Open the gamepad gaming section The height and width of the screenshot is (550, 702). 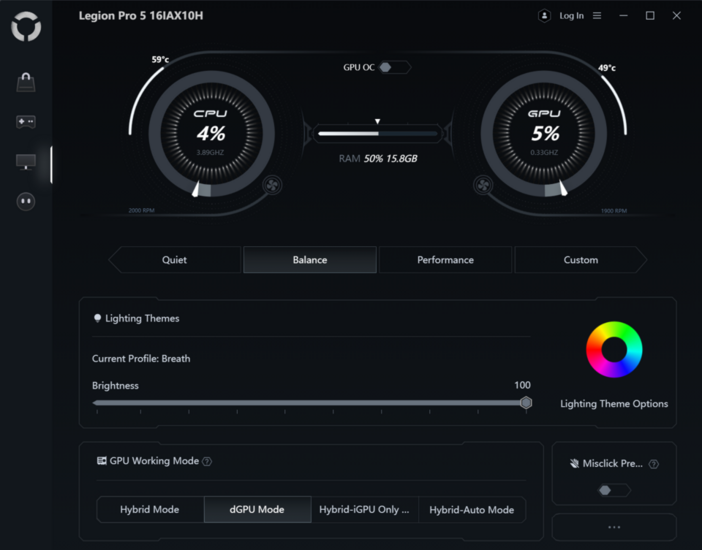[x=26, y=122]
